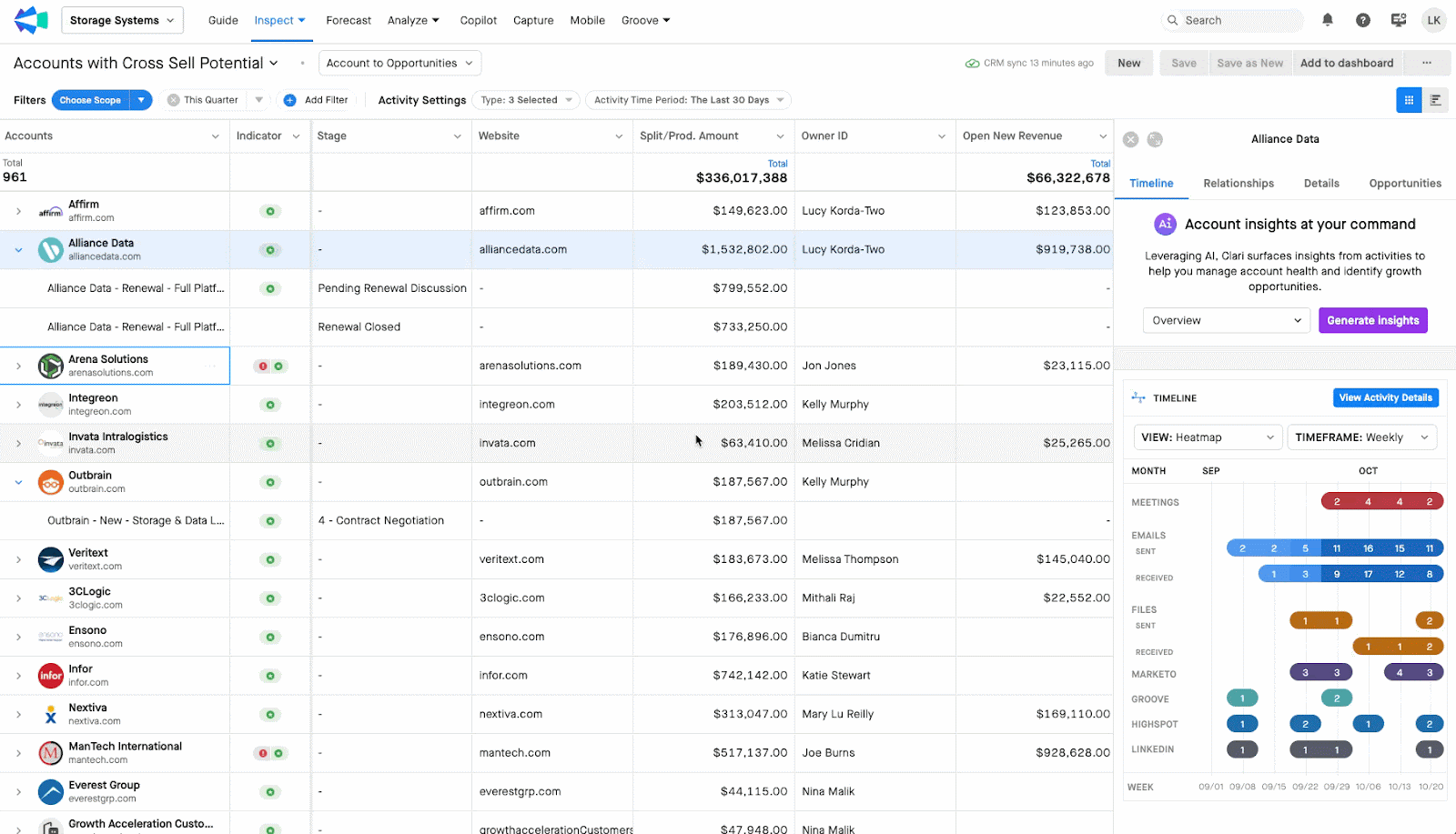Screen dimensions: 1456x834
Task: Close the Alliance Data side panel
Action: coord(1131,139)
